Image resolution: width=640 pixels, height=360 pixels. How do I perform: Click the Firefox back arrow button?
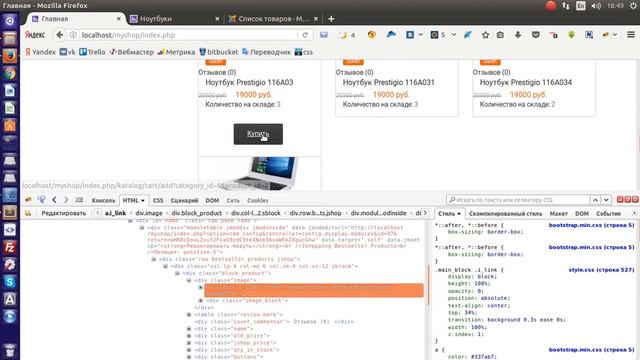coord(60,35)
